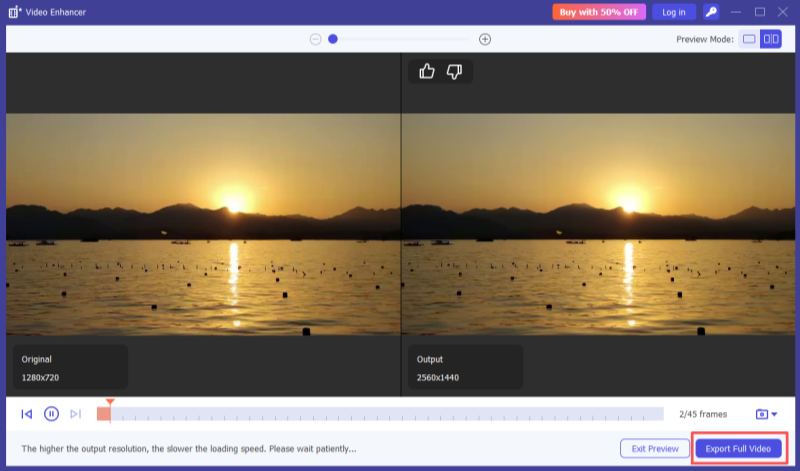Click the Video Enhancer app logo

[x=14, y=12]
